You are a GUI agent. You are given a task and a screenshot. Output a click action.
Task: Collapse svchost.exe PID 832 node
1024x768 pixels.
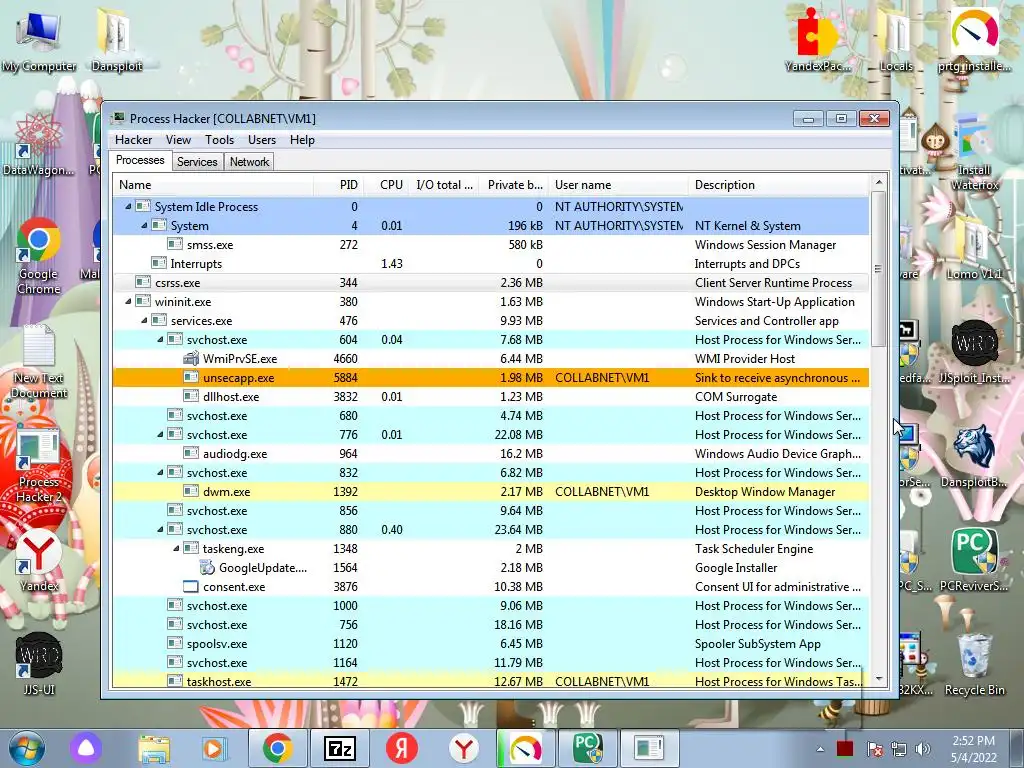[160, 473]
